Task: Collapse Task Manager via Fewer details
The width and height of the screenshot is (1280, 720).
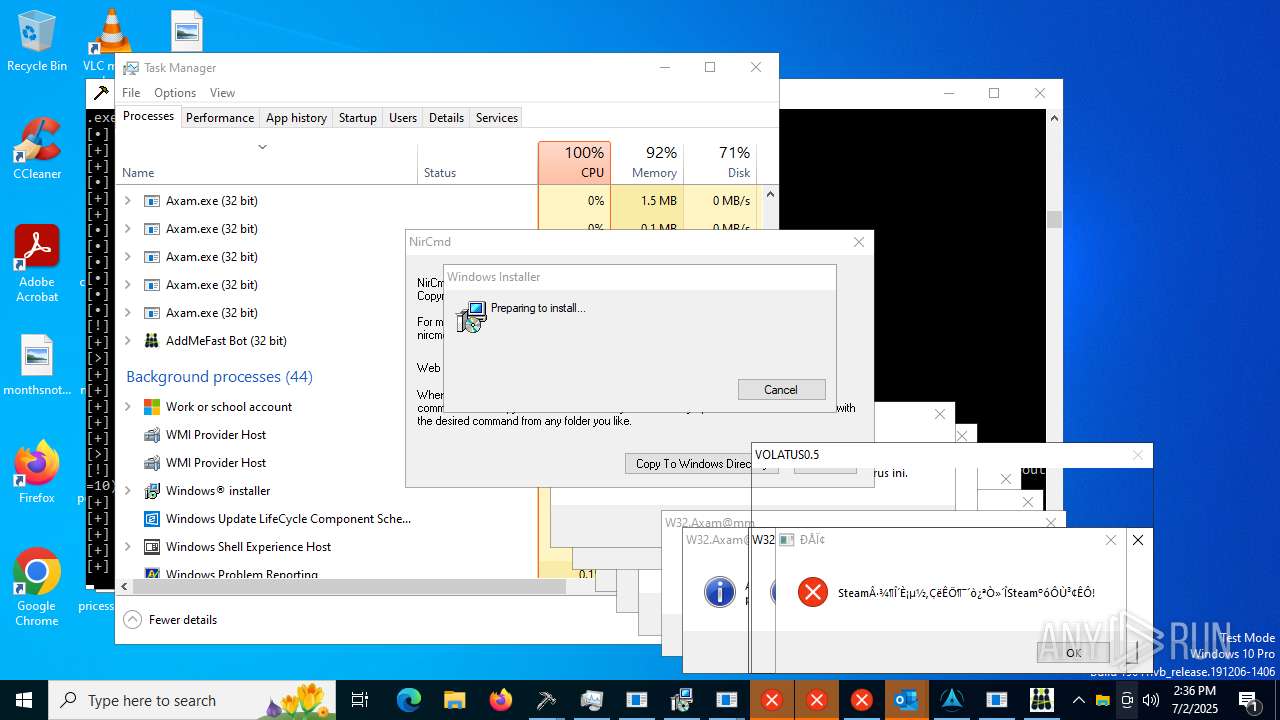Action: tap(170, 620)
